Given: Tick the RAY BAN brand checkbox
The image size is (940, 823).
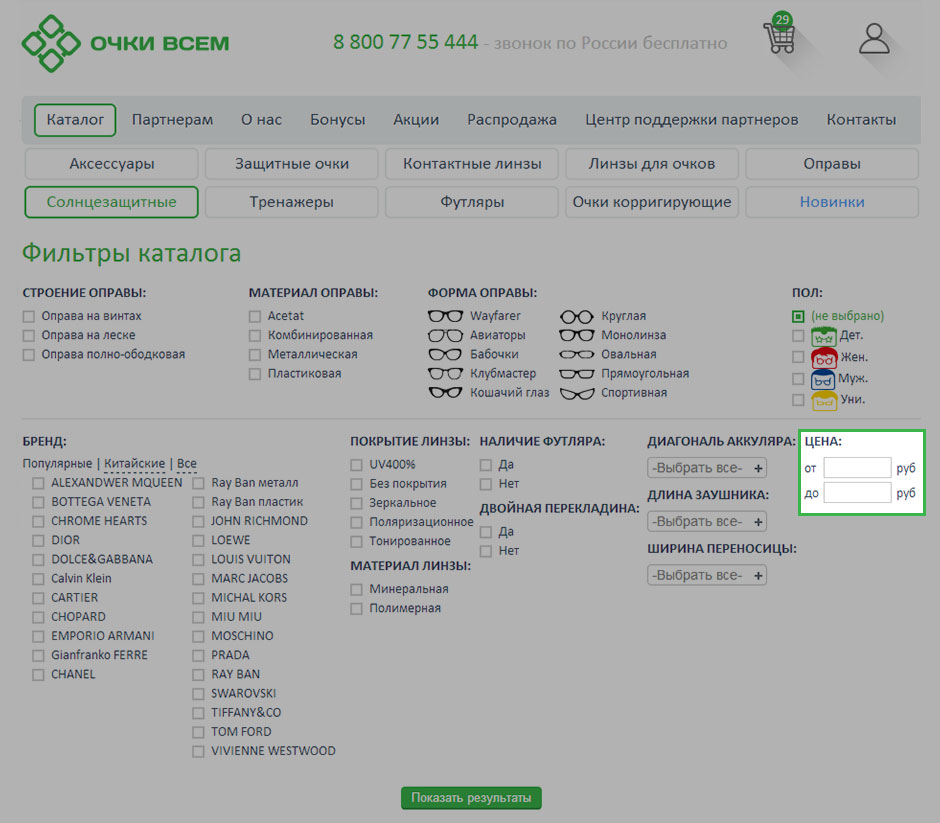Looking at the screenshot, I should click(198, 675).
